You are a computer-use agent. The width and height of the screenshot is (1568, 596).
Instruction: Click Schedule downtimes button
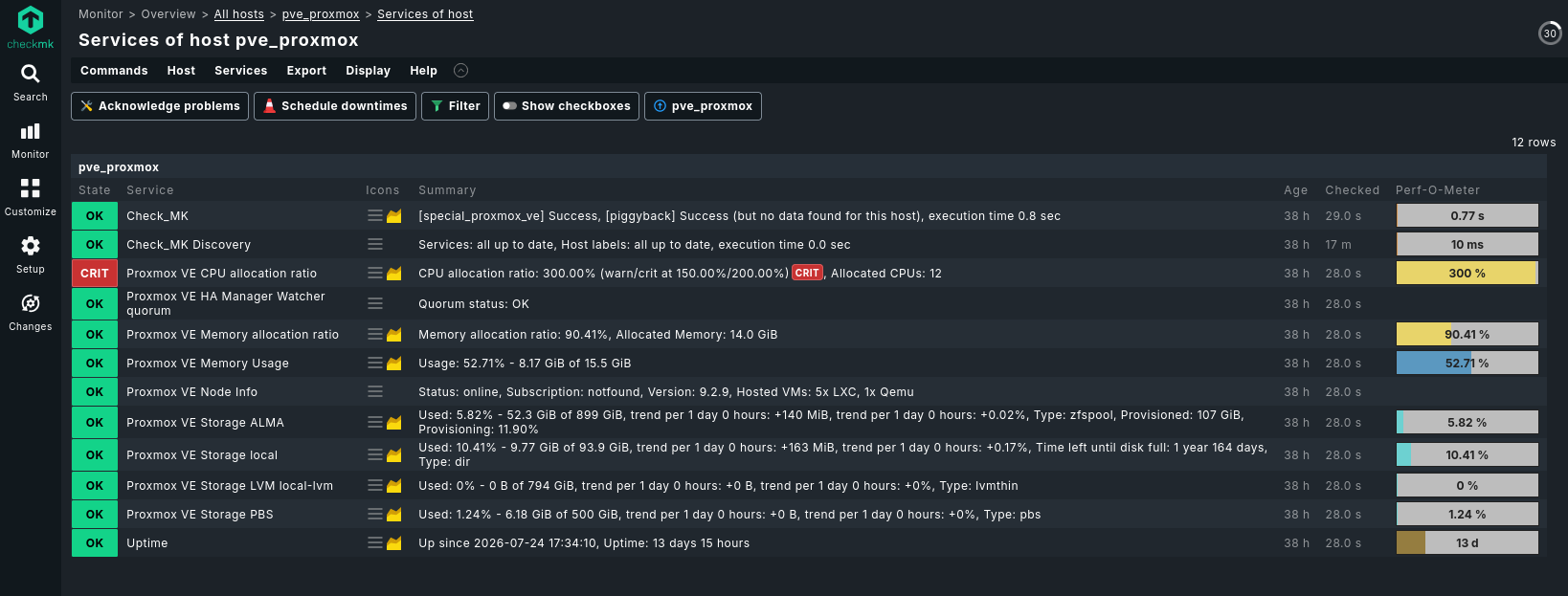pos(335,106)
